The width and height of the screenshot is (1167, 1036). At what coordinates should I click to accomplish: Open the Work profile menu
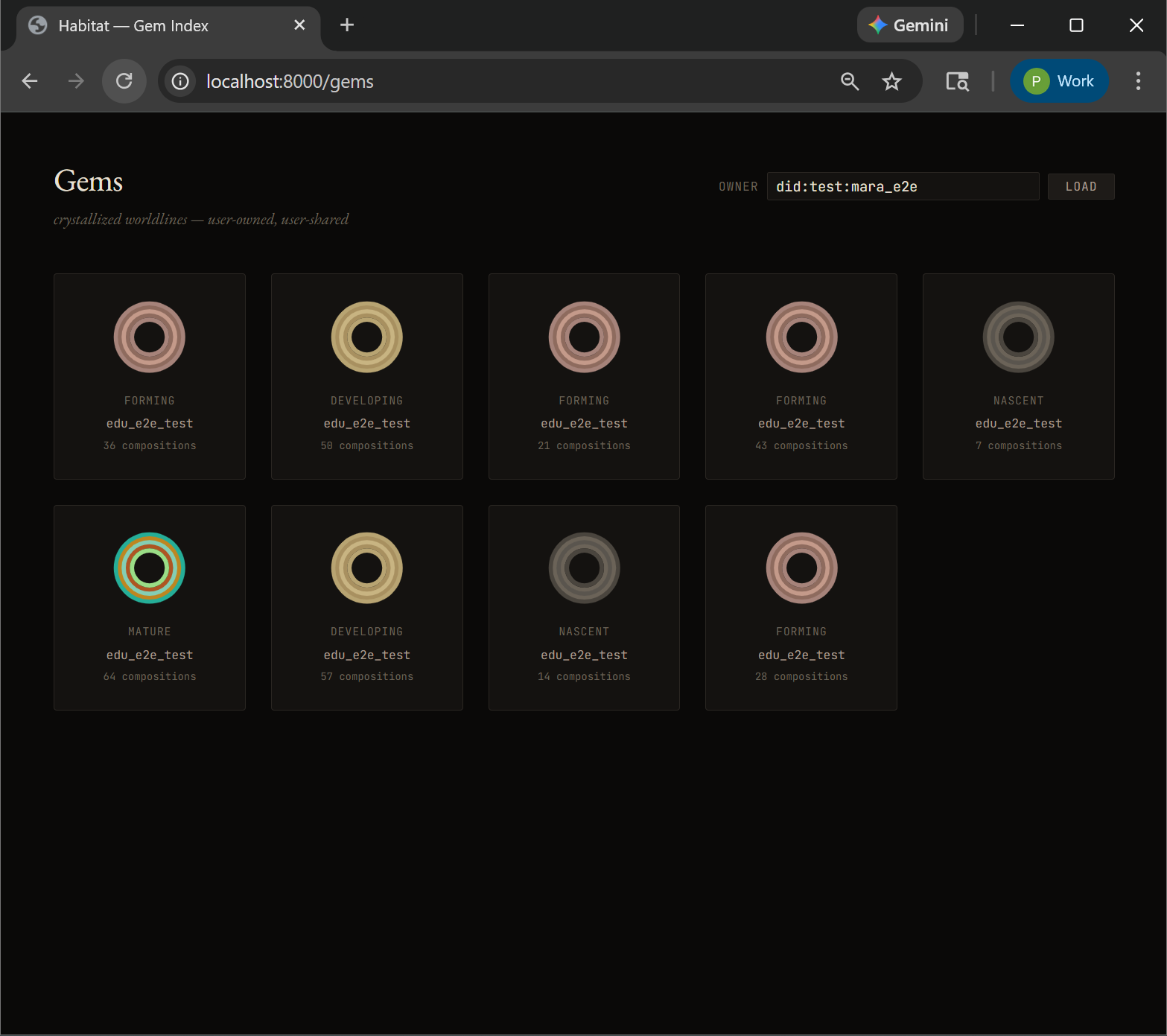coord(1059,81)
